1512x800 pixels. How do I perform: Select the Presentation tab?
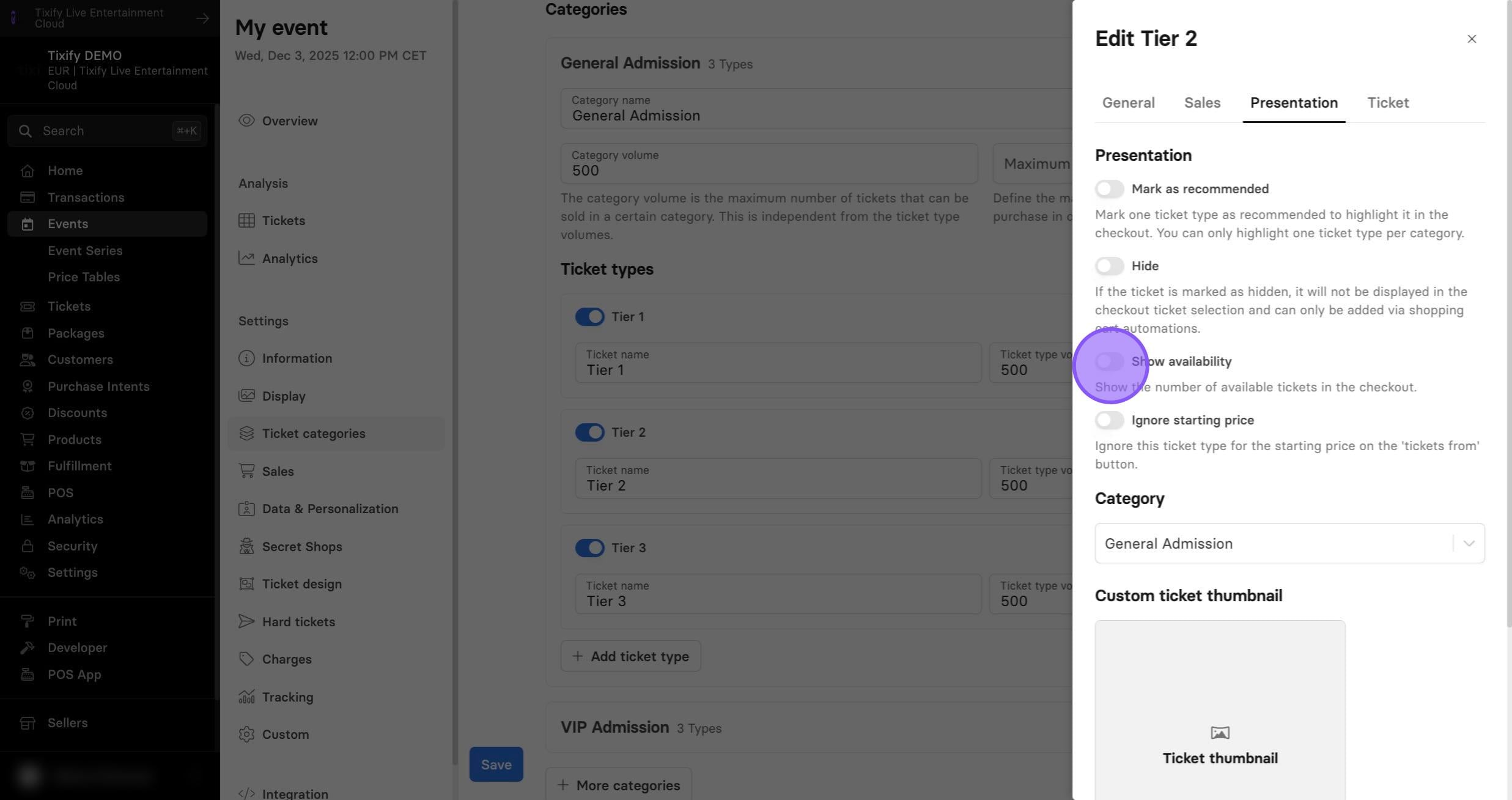coord(1294,103)
